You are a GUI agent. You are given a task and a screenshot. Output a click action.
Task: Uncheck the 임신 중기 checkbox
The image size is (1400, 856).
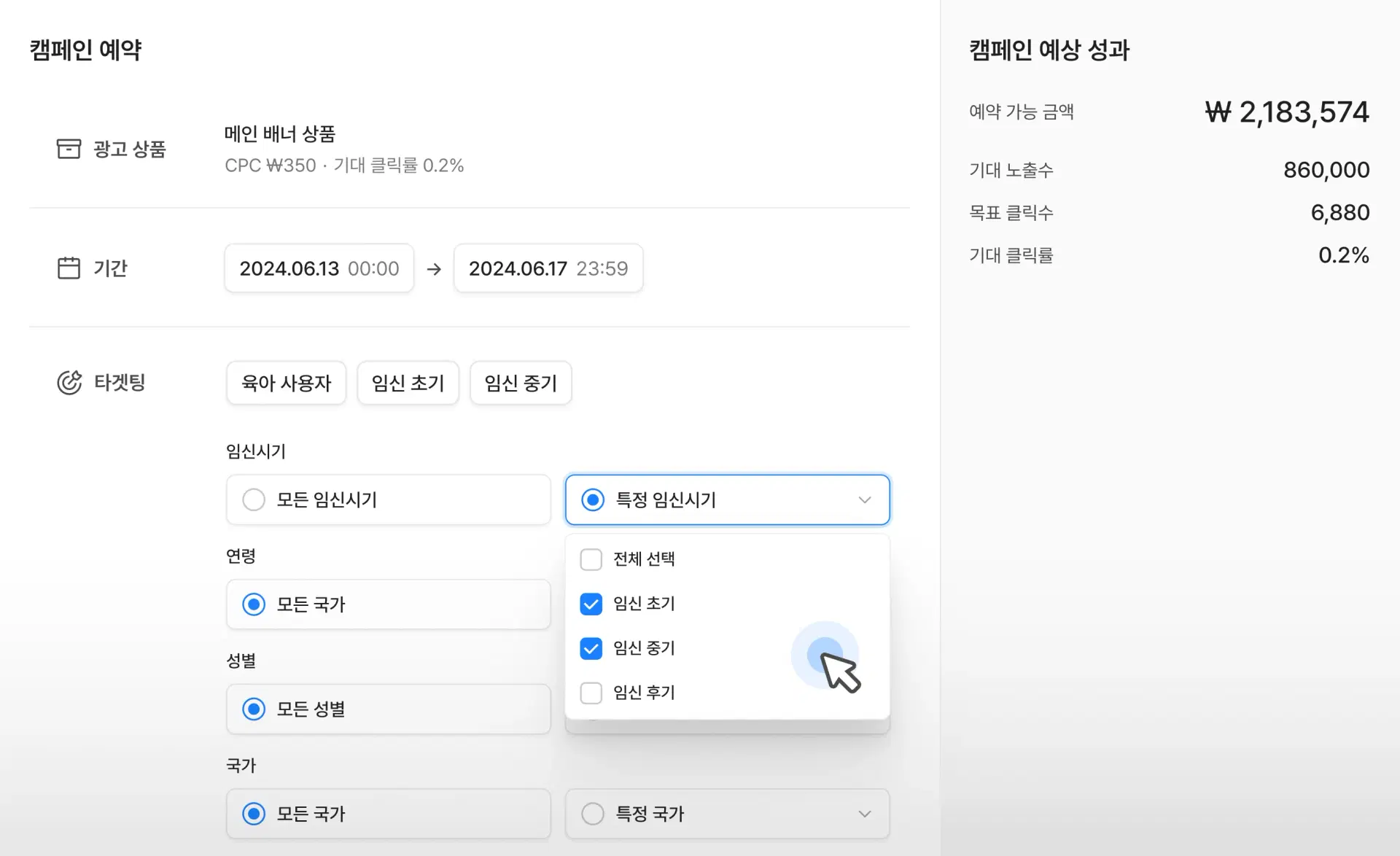[591, 648]
